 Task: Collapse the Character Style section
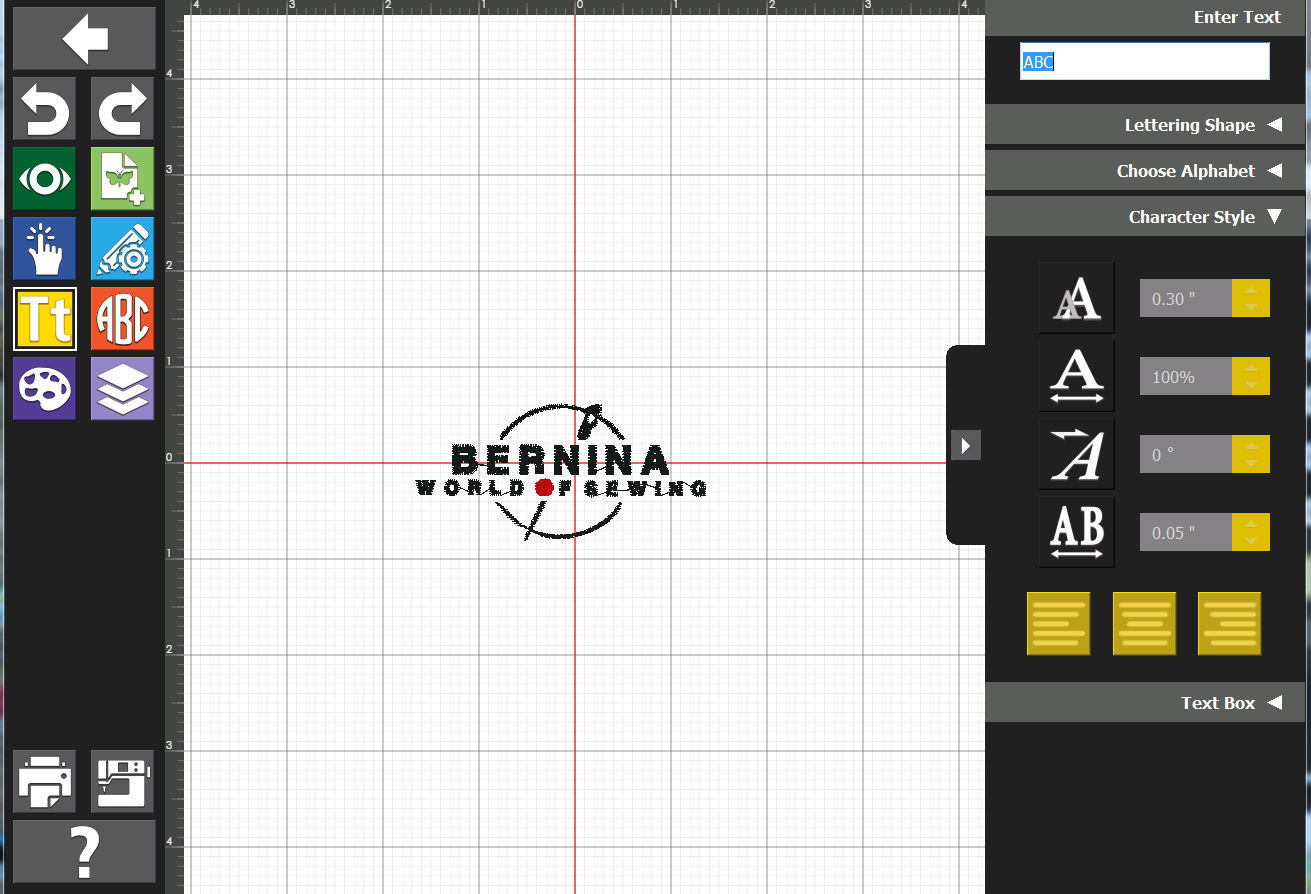pos(1145,217)
